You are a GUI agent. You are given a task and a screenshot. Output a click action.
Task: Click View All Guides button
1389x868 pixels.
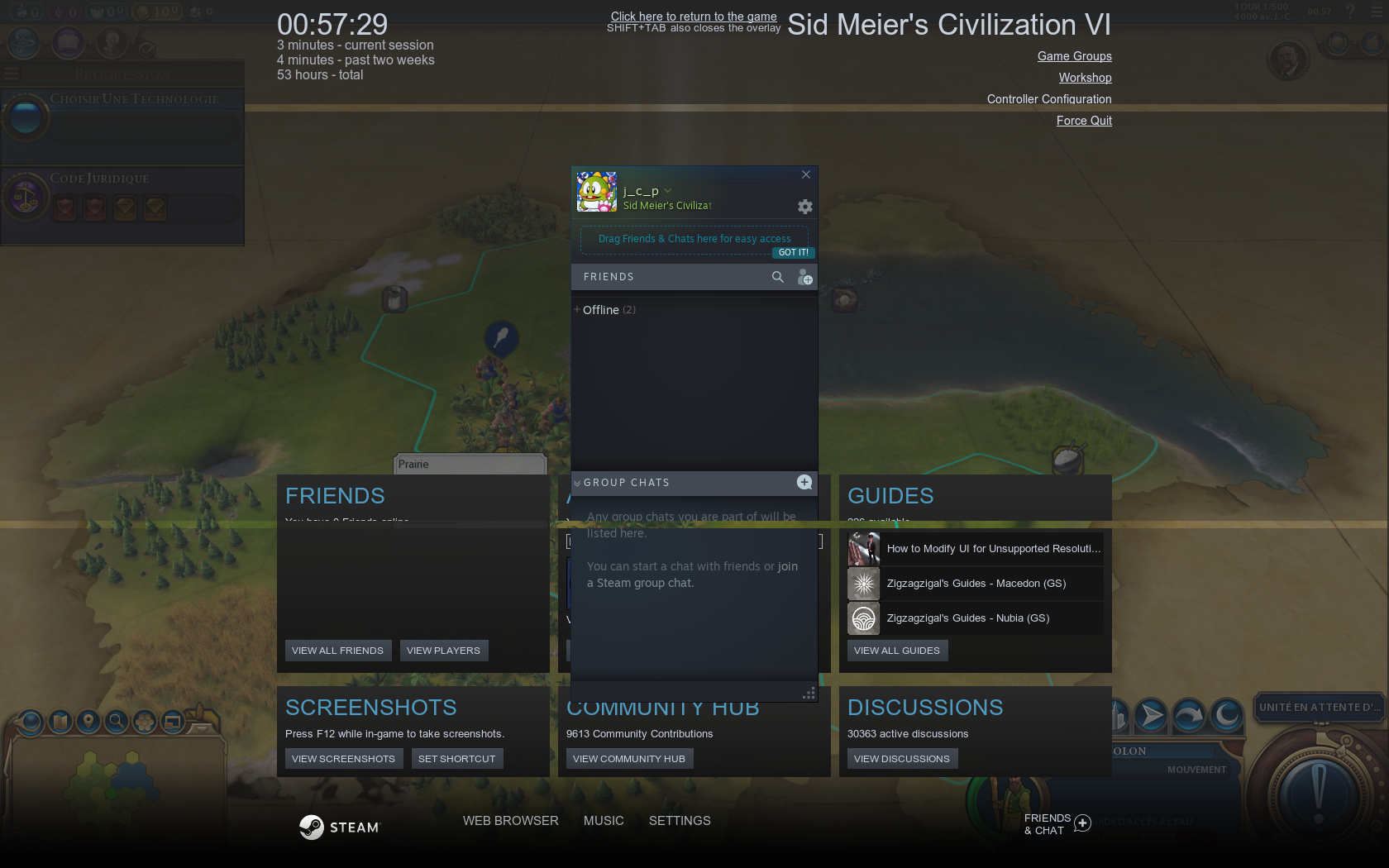[896, 651]
